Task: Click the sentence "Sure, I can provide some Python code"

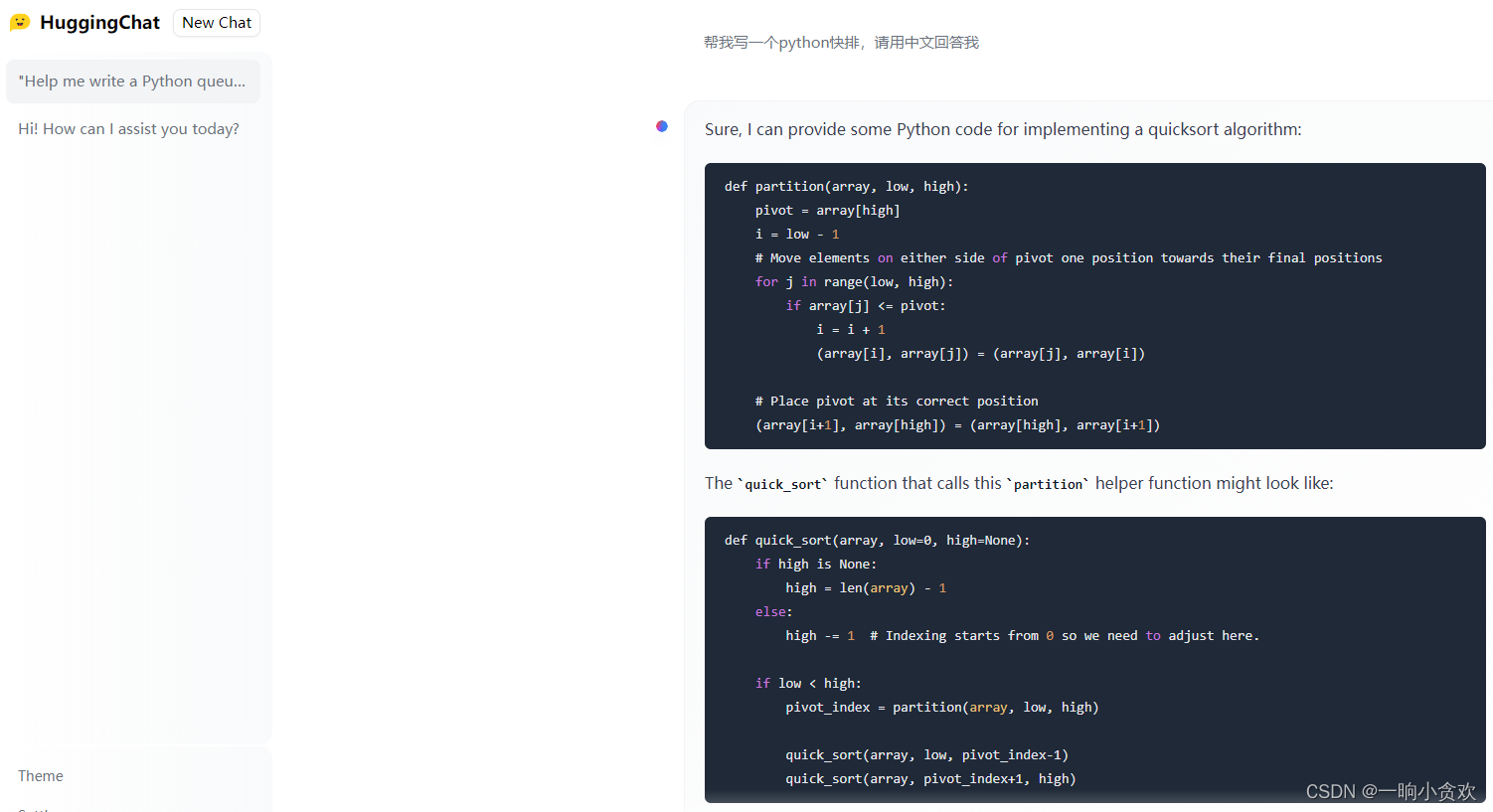Action: [1003, 129]
